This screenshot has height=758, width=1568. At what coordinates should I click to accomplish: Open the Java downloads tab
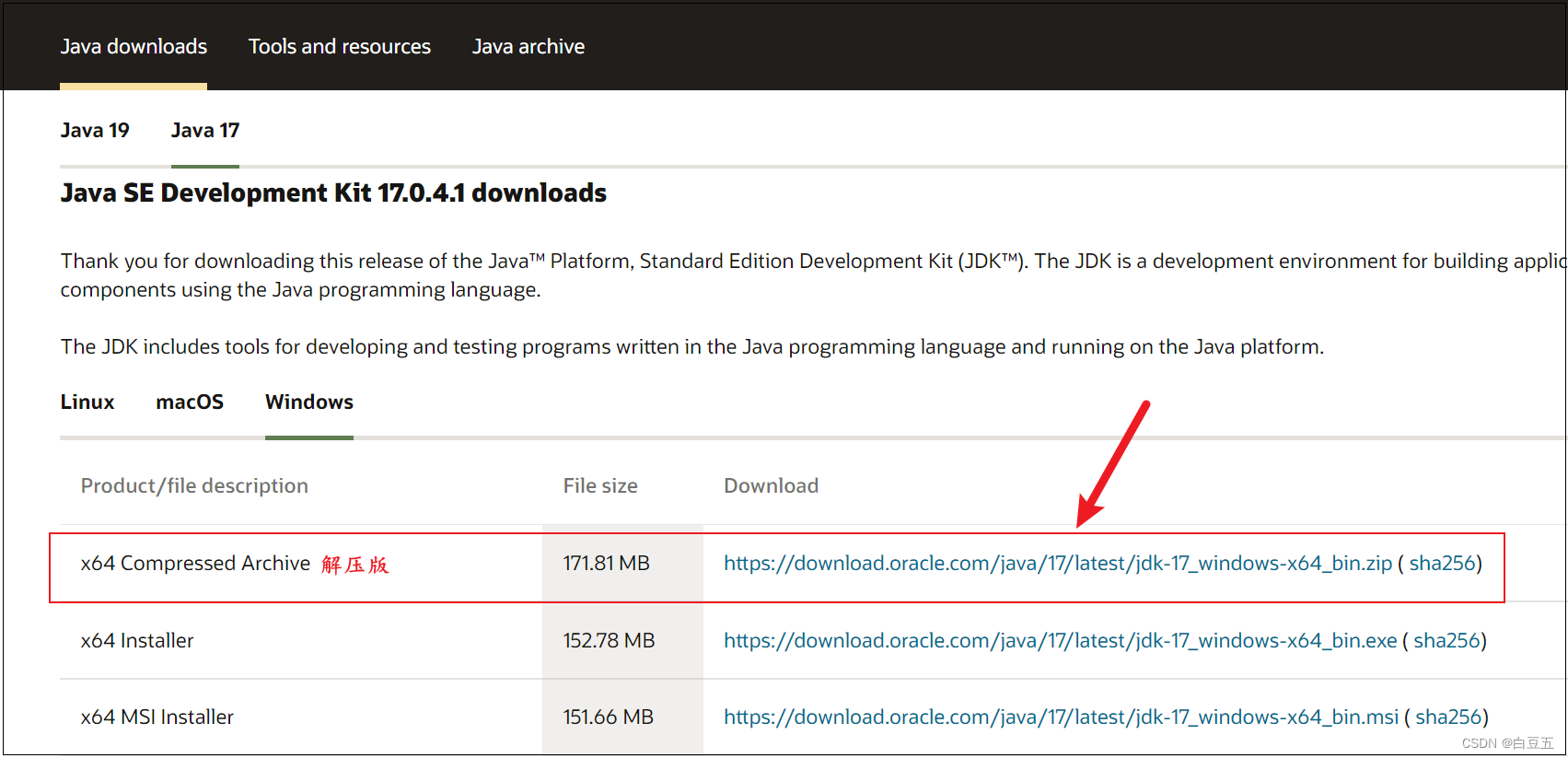tap(134, 47)
